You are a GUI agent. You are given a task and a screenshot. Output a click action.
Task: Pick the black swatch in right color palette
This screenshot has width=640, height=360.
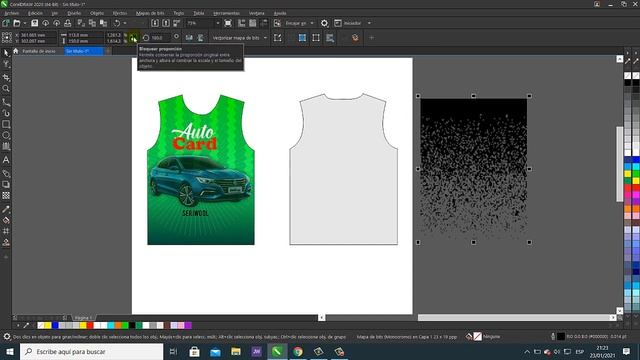[628, 83]
